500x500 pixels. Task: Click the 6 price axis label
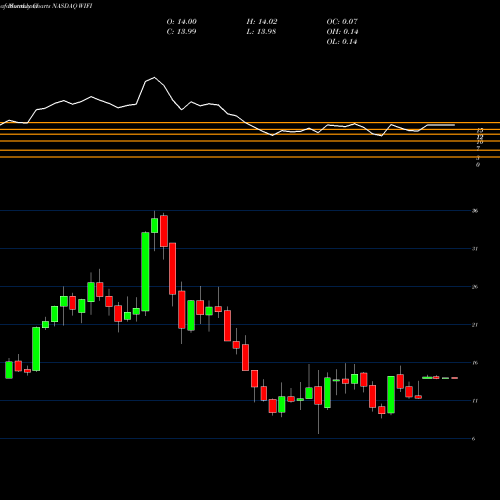pos(474,439)
